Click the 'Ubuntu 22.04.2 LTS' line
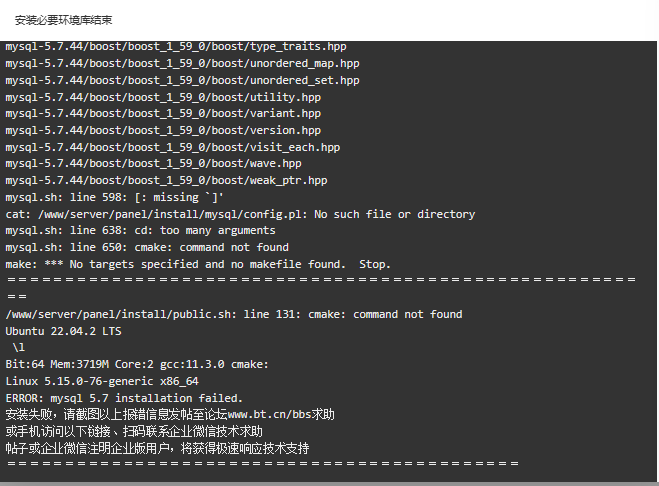Viewport: 659px width, 486px height. click(x=63, y=331)
